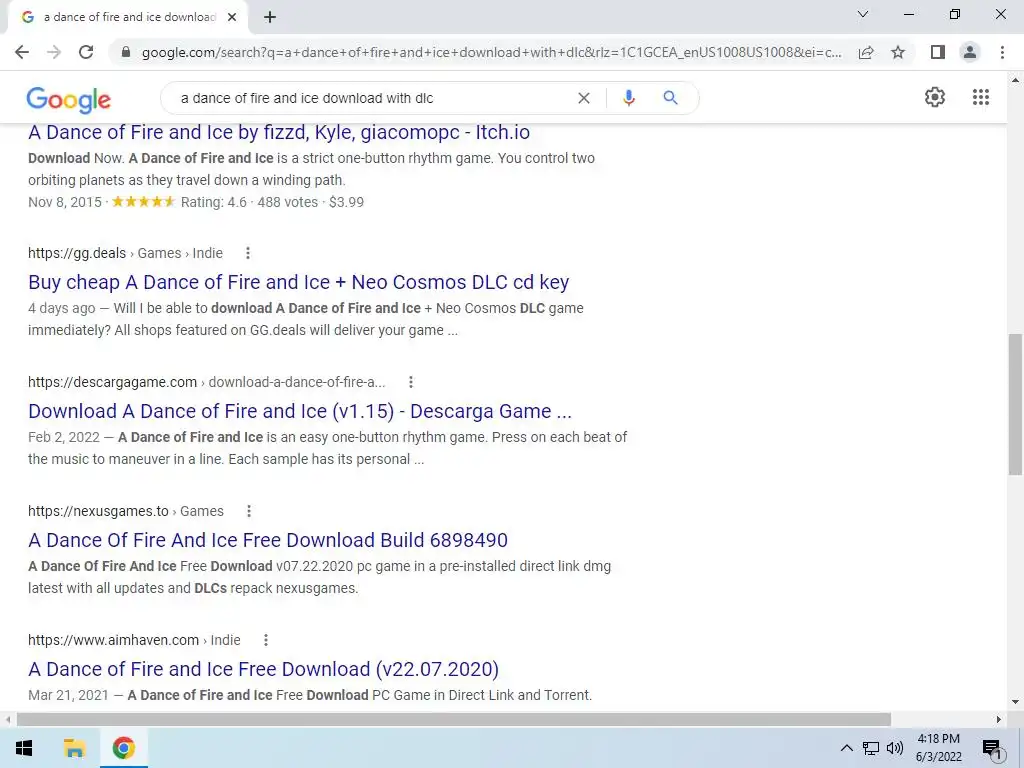1024x768 pixels.
Task: Open the Itch.io A Dance of Fire and Ice result
Action: click(x=279, y=133)
